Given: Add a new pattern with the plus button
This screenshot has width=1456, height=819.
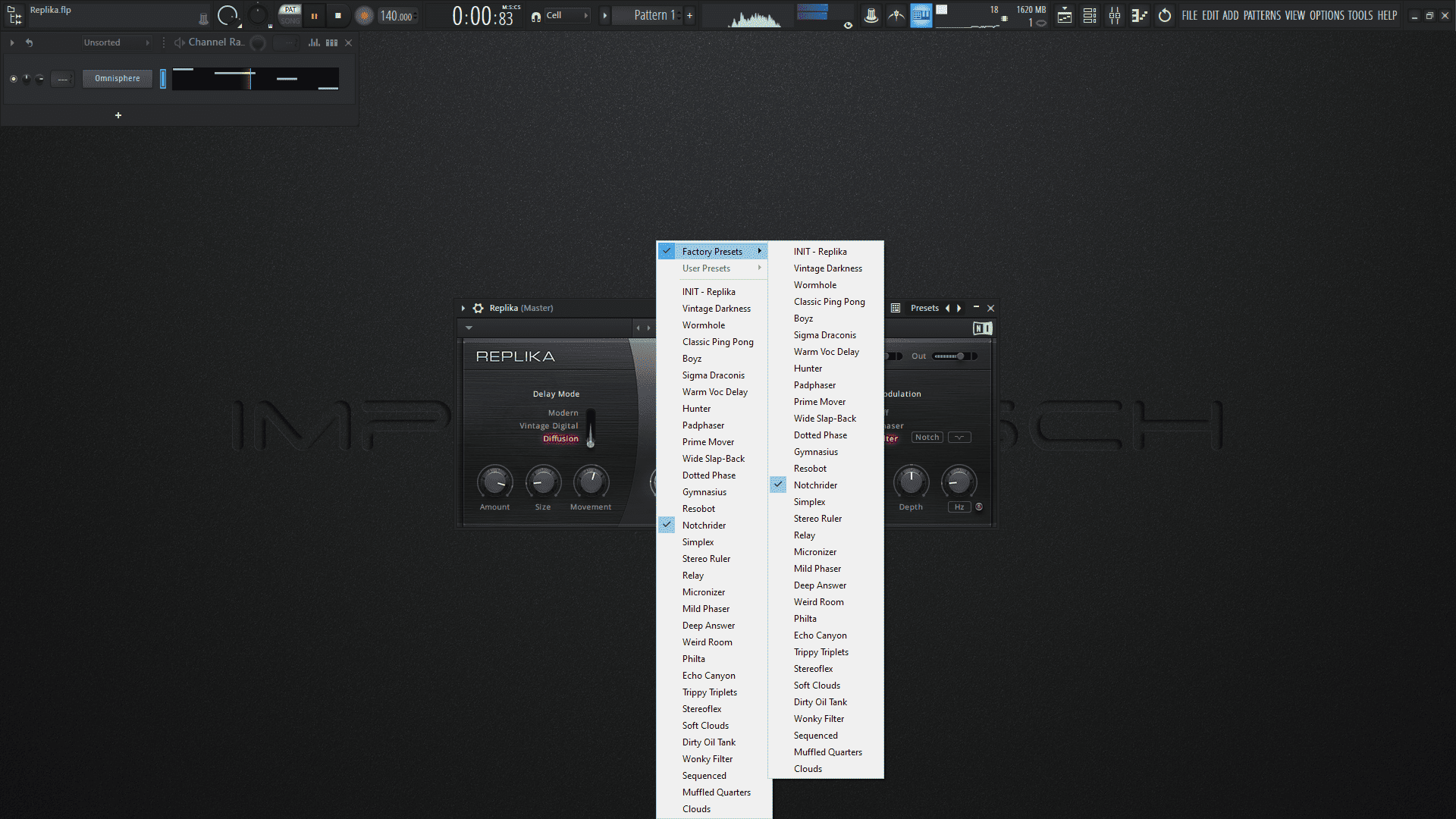Looking at the screenshot, I should pos(689,16).
